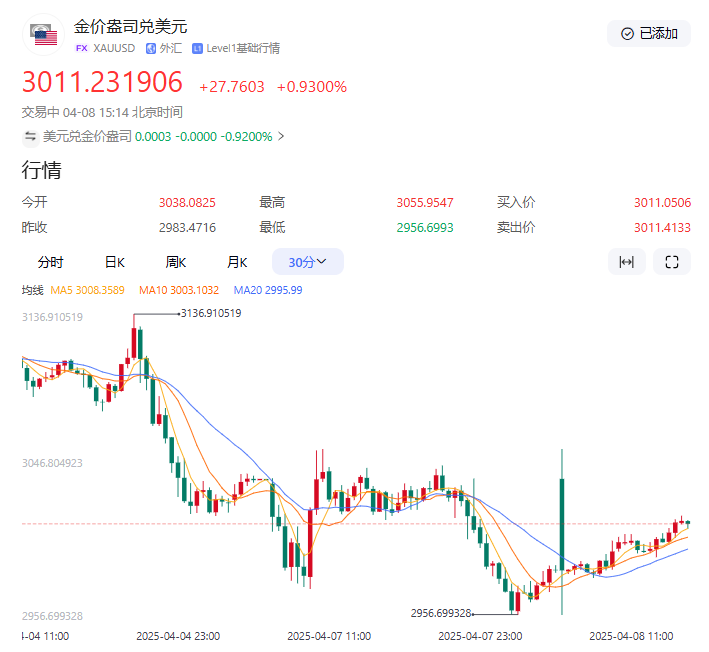This screenshot has height=652, width=709.
Task: Click the +27.7603 price change
Action: [232, 87]
